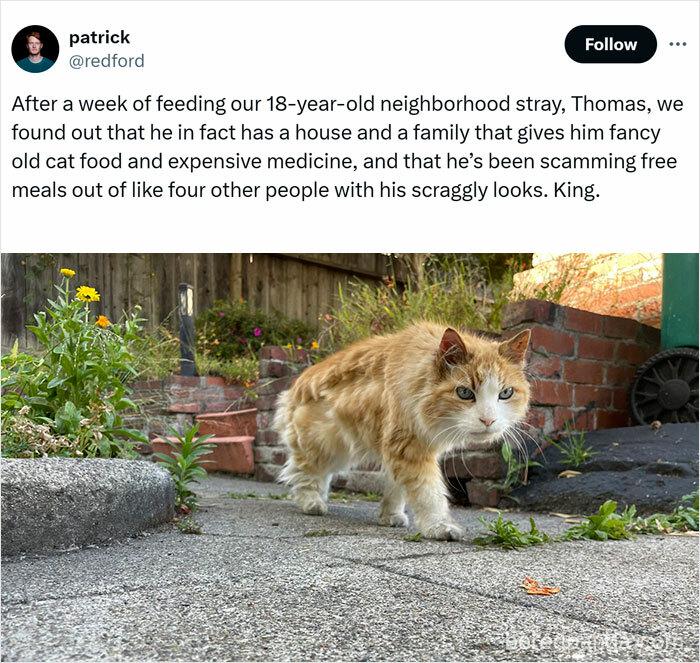The height and width of the screenshot is (663, 700).
Task: Click the tall yellow flower in photo
Action: coord(87,294)
